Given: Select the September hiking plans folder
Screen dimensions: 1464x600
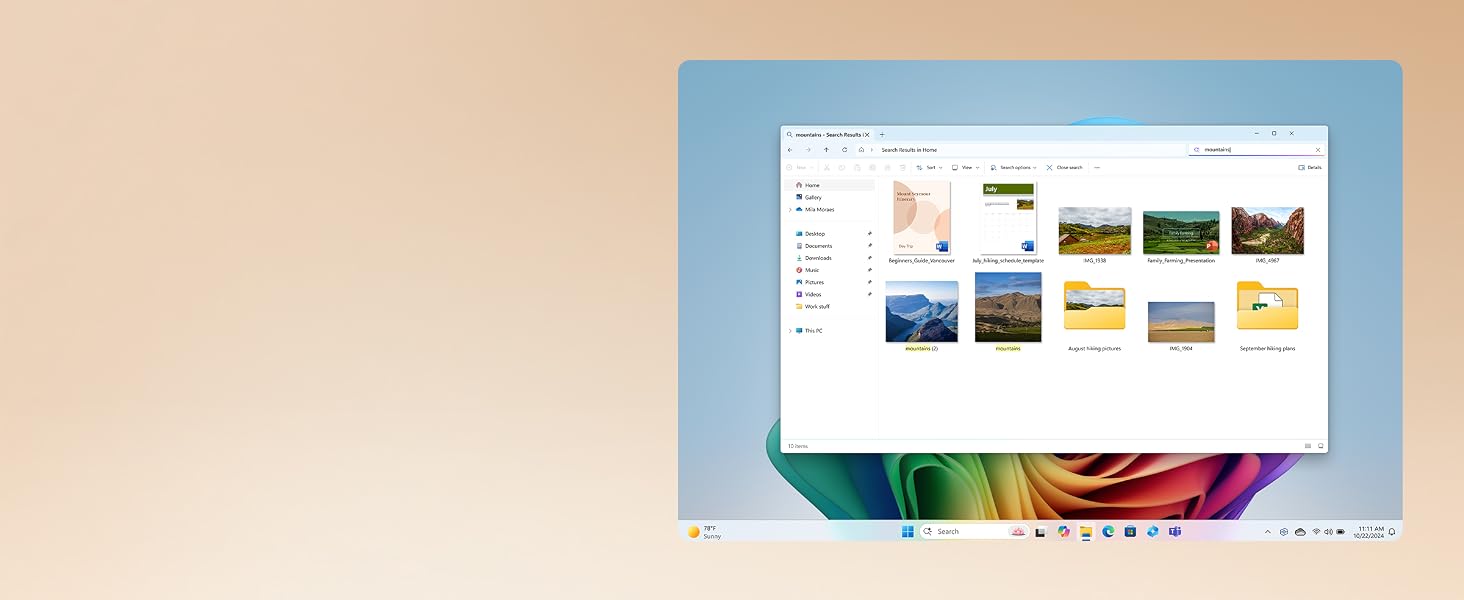Looking at the screenshot, I should point(1268,316).
